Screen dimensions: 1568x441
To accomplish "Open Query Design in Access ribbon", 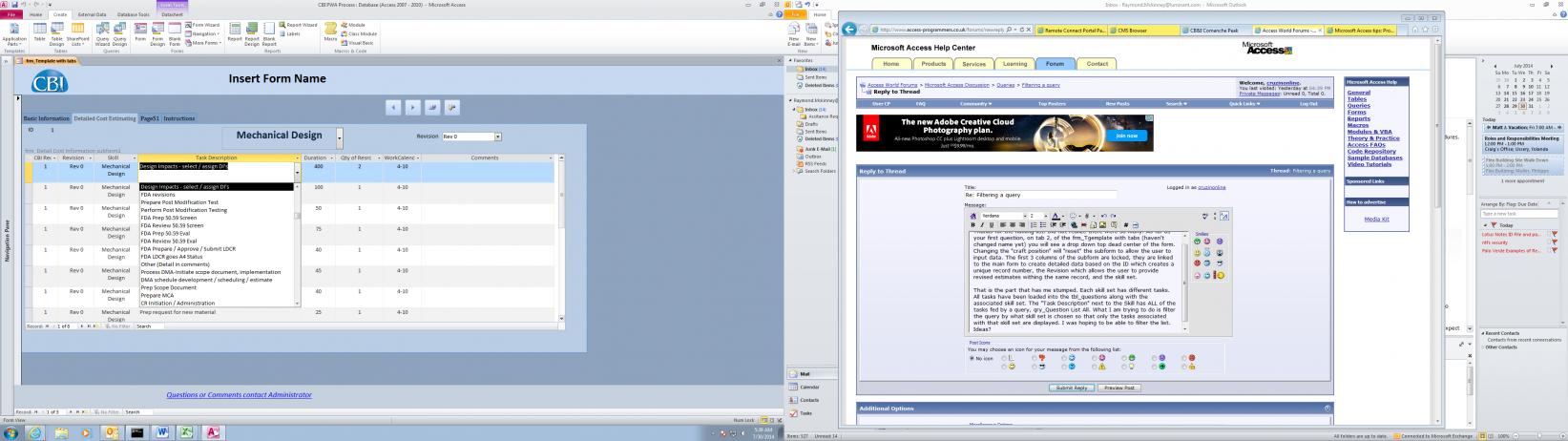I will click(x=119, y=34).
